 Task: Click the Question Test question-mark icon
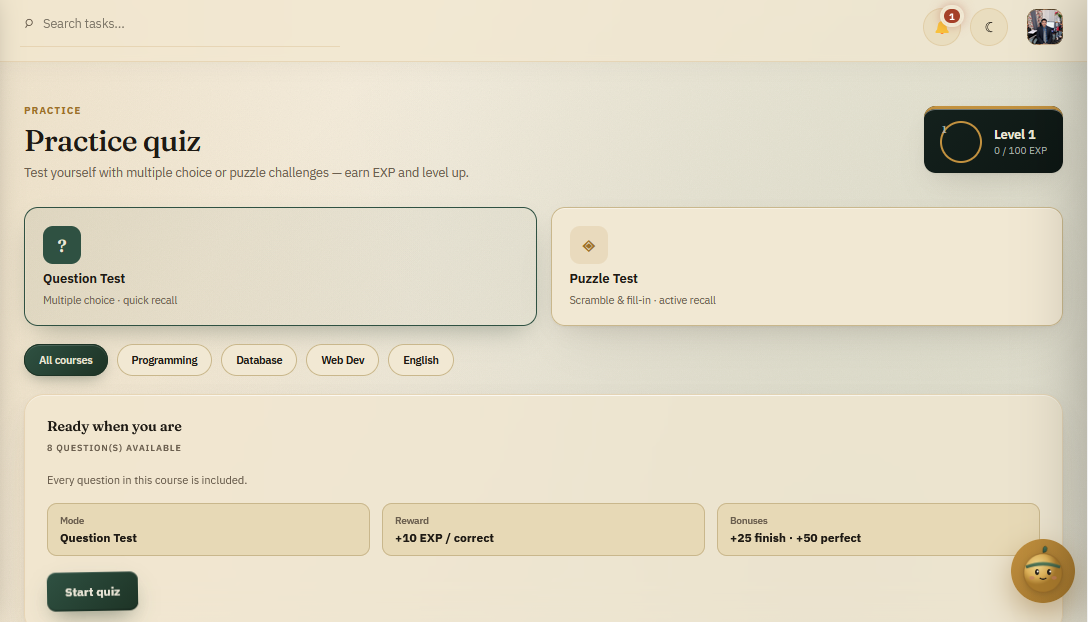[62, 245]
